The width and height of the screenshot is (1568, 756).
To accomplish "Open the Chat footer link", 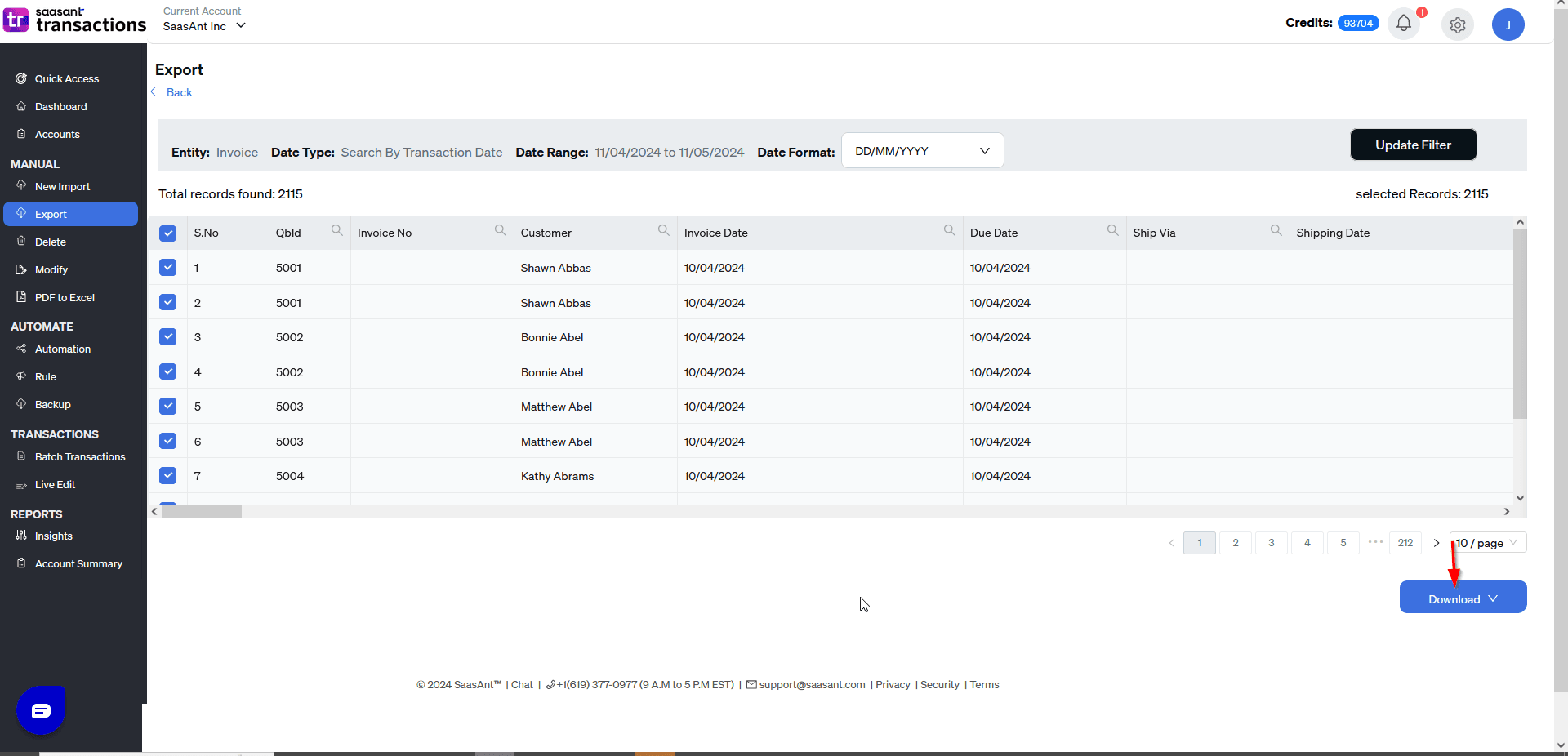I will click(x=522, y=685).
